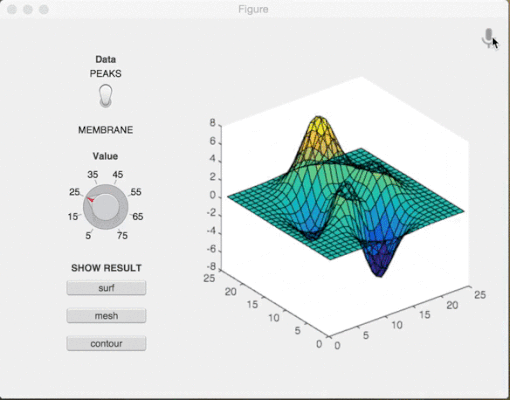Set the Value knob to 55
The image size is (510, 400).
(136, 192)
